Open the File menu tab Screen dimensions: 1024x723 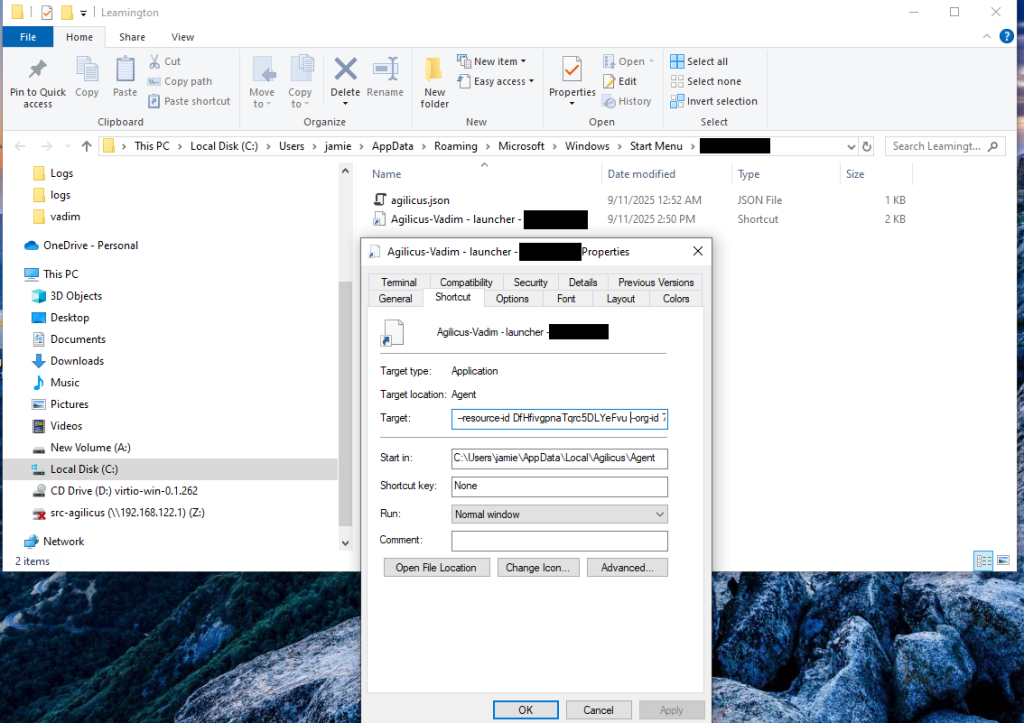28,37
